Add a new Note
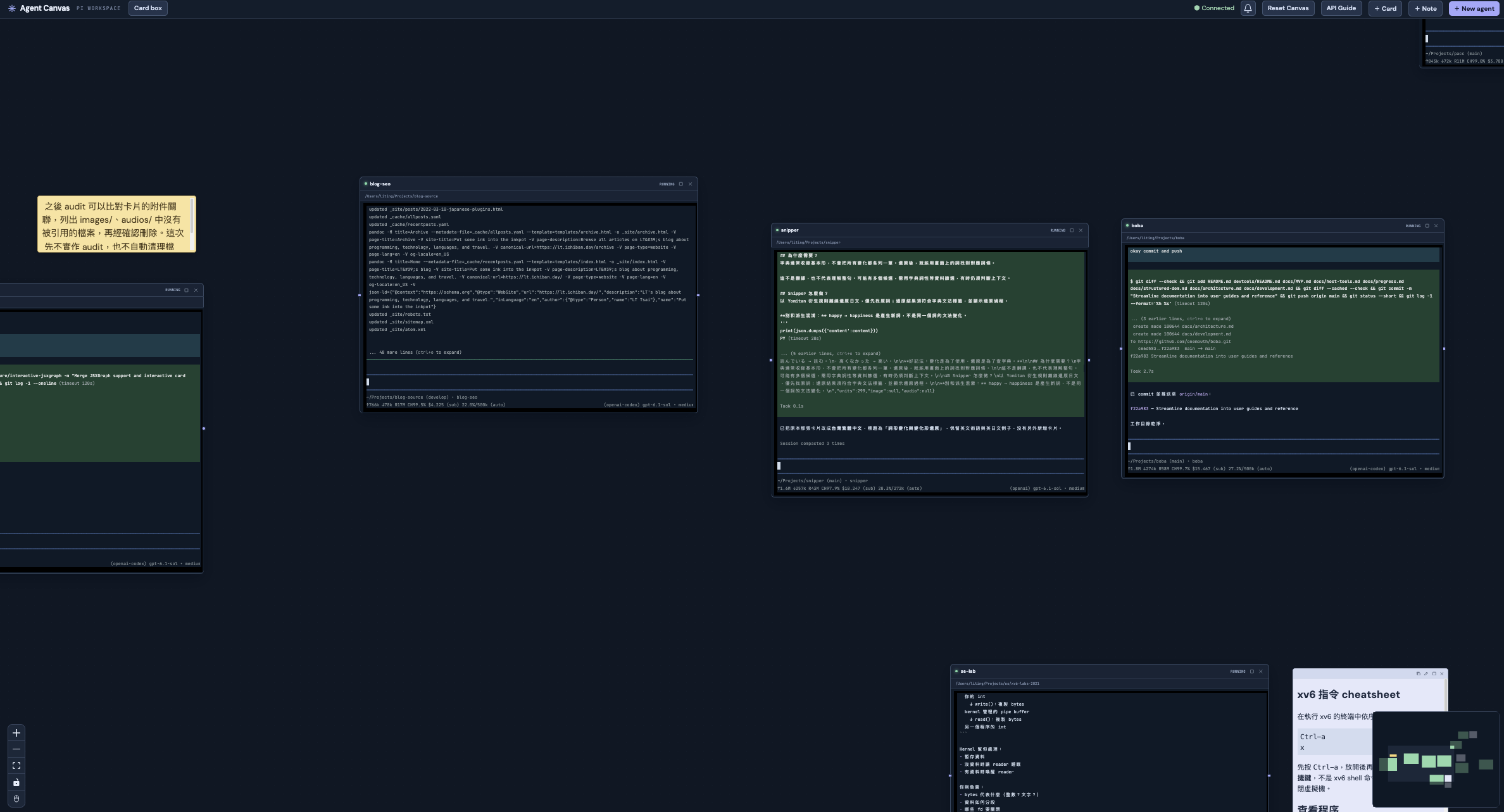The width and height of the screenshot is (1504, 812). 1426,8
